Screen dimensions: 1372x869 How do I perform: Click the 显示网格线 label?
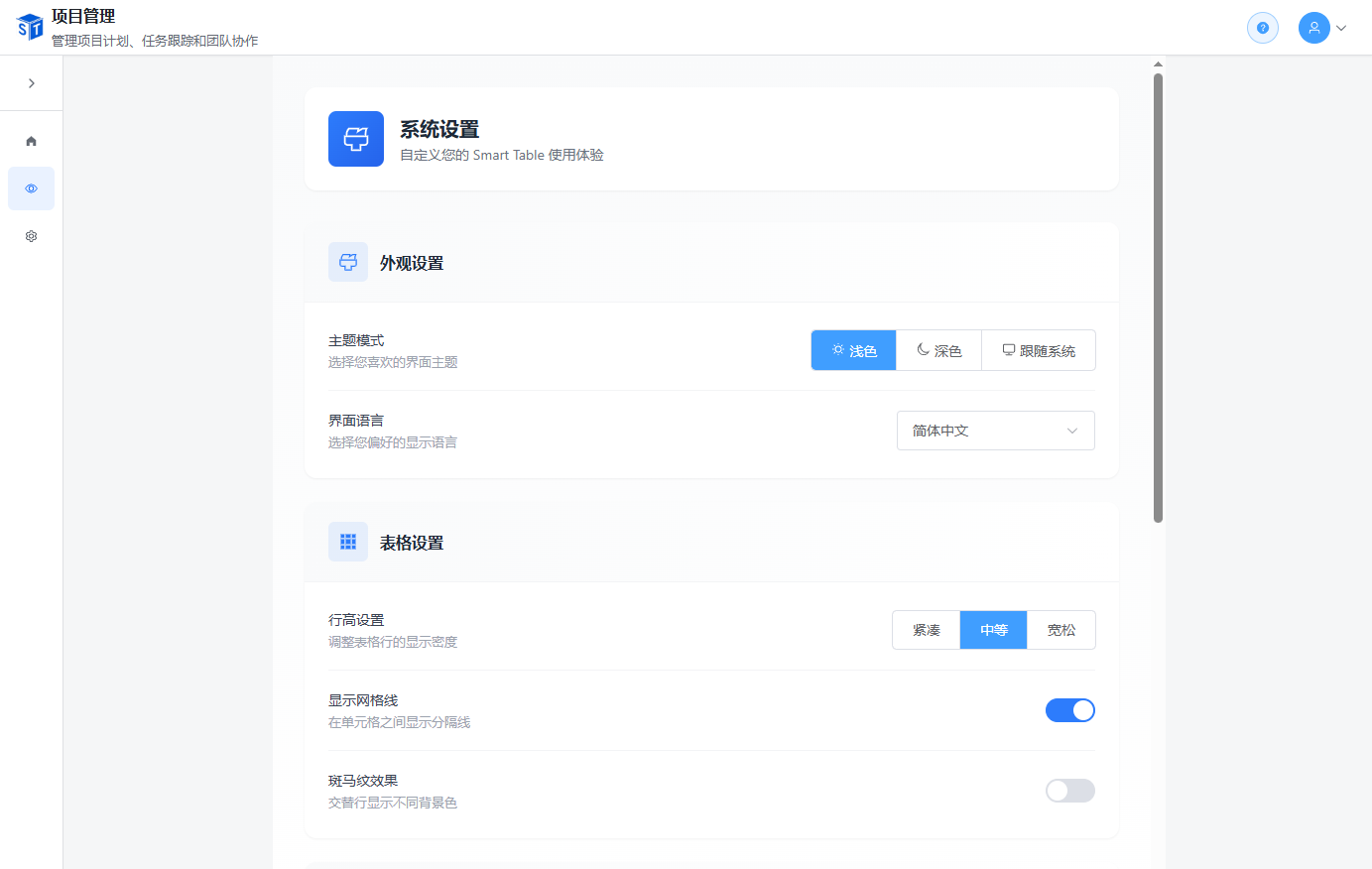(x=363, y=700)
